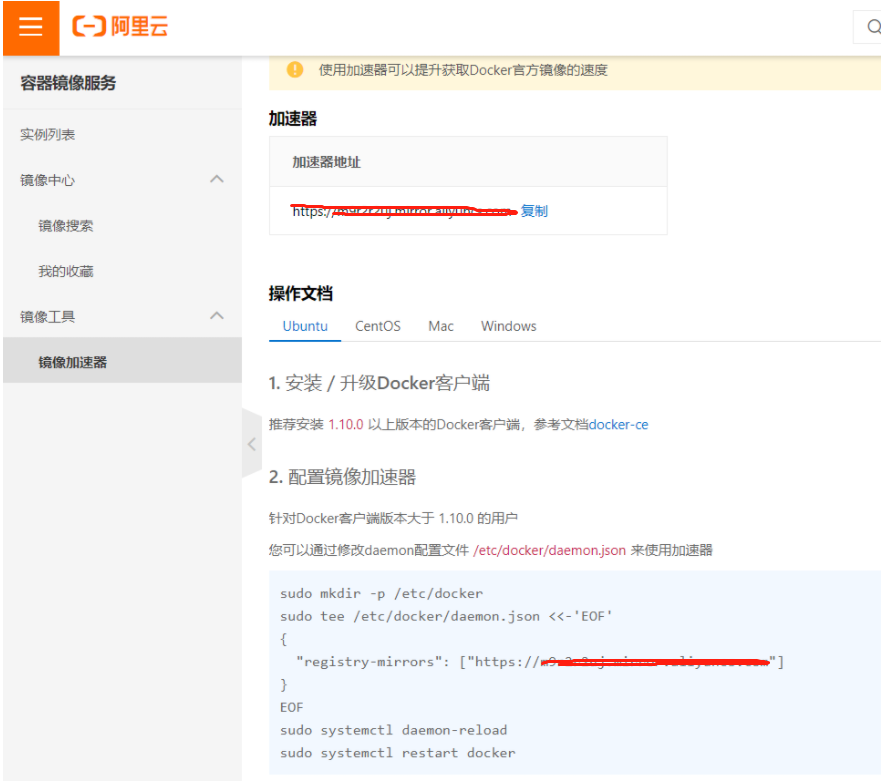This screenshot has height=784, width=884.
Task: Click the 'sudo mkdir -p /etc/docker' line
Action: pyautogui.click(x=382, y=593)
